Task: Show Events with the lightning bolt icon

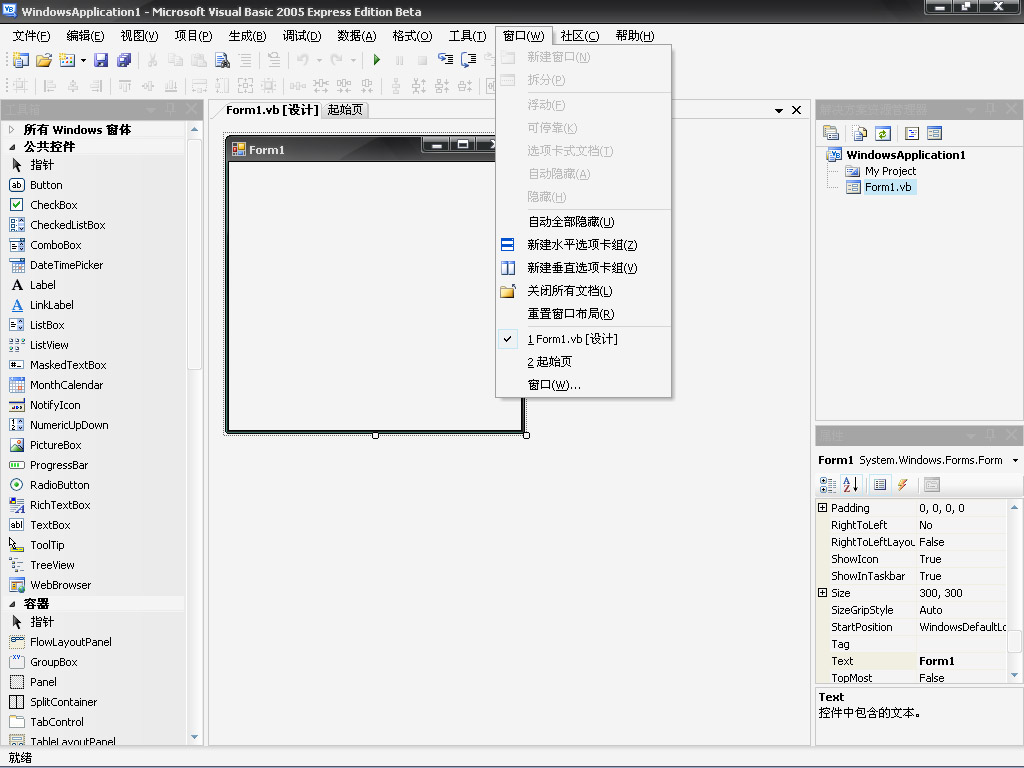Action: click(903, 485)
